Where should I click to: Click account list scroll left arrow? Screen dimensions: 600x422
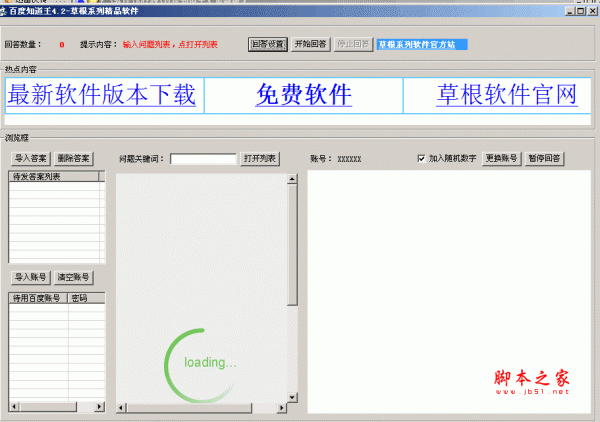click(x=14, y=407)
